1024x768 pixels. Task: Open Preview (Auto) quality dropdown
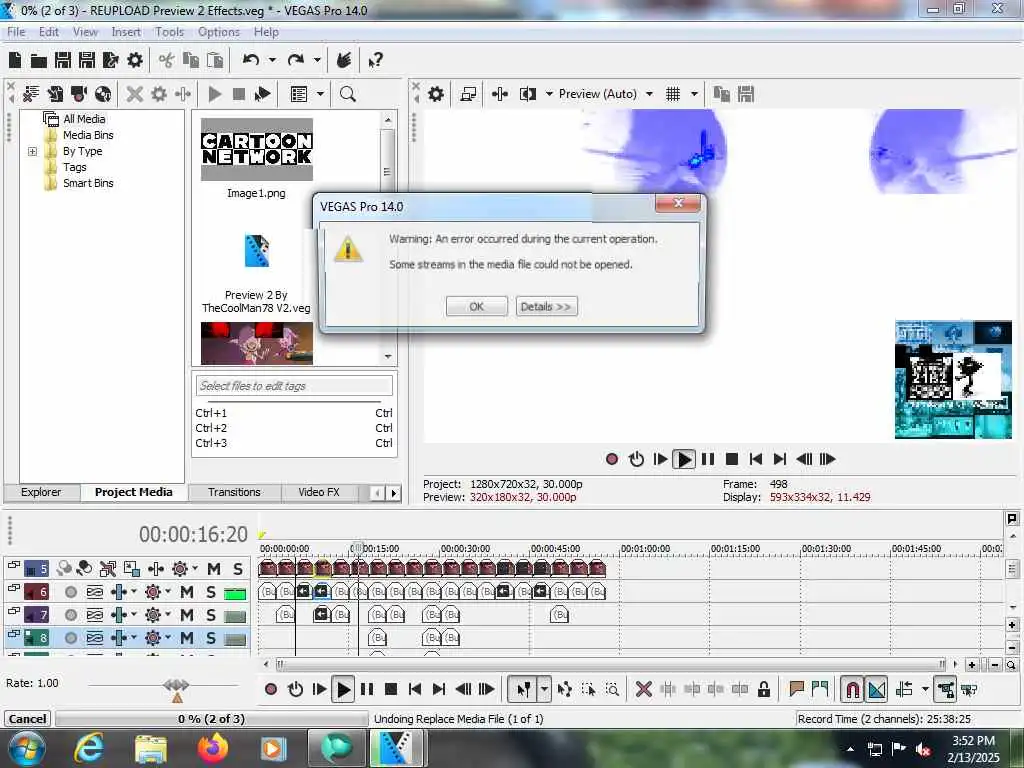pyautogui.click(x=649, y=94)
